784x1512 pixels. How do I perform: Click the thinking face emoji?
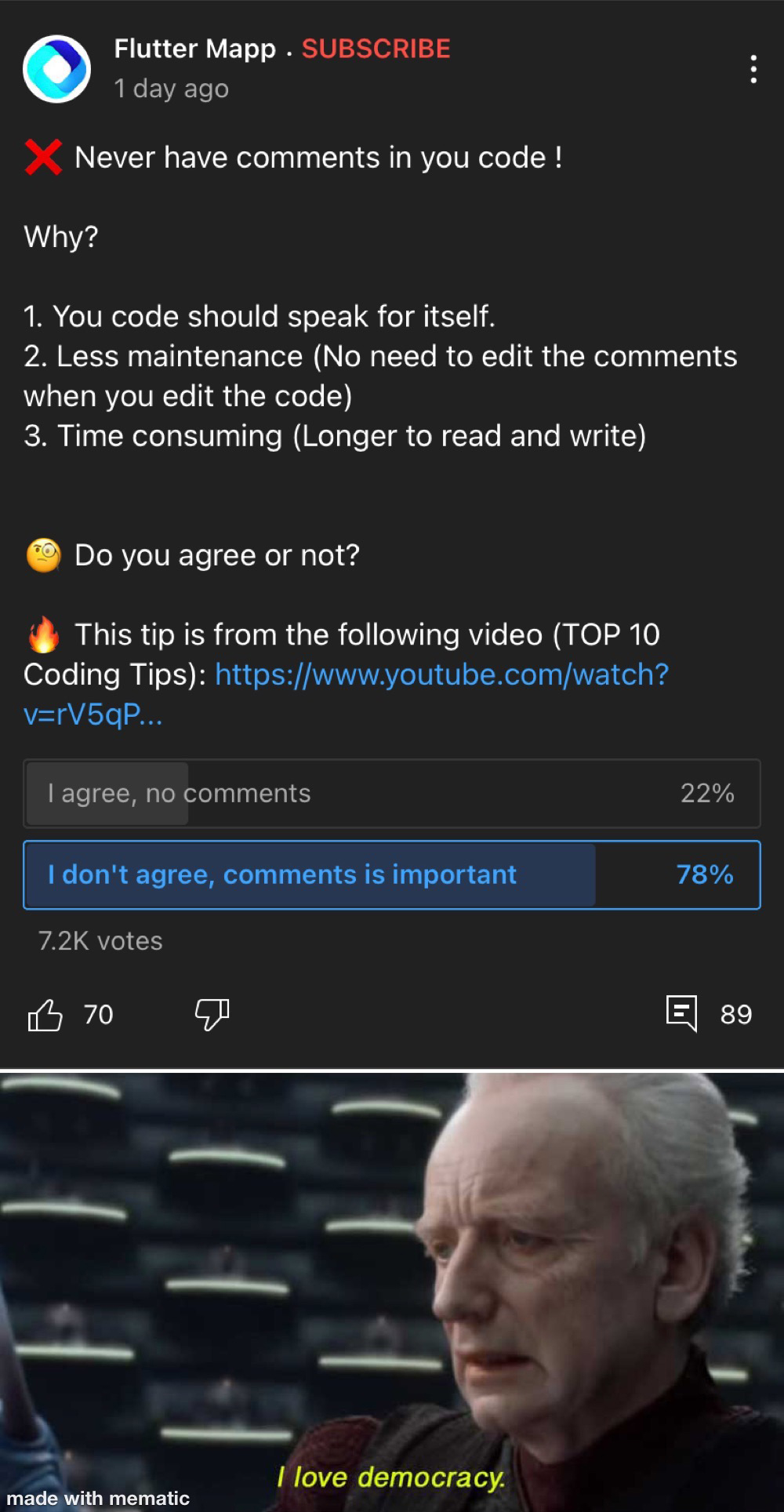pyautogui.click(x=44, y=555)
